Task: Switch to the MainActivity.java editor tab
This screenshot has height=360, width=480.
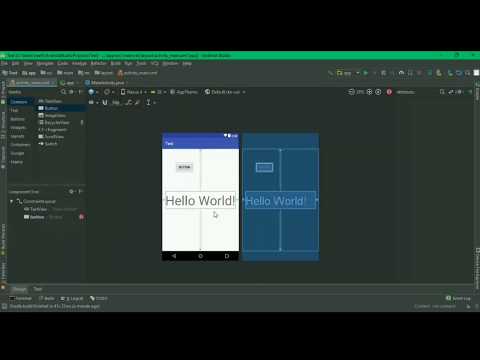Action: [x=107, y=83]
